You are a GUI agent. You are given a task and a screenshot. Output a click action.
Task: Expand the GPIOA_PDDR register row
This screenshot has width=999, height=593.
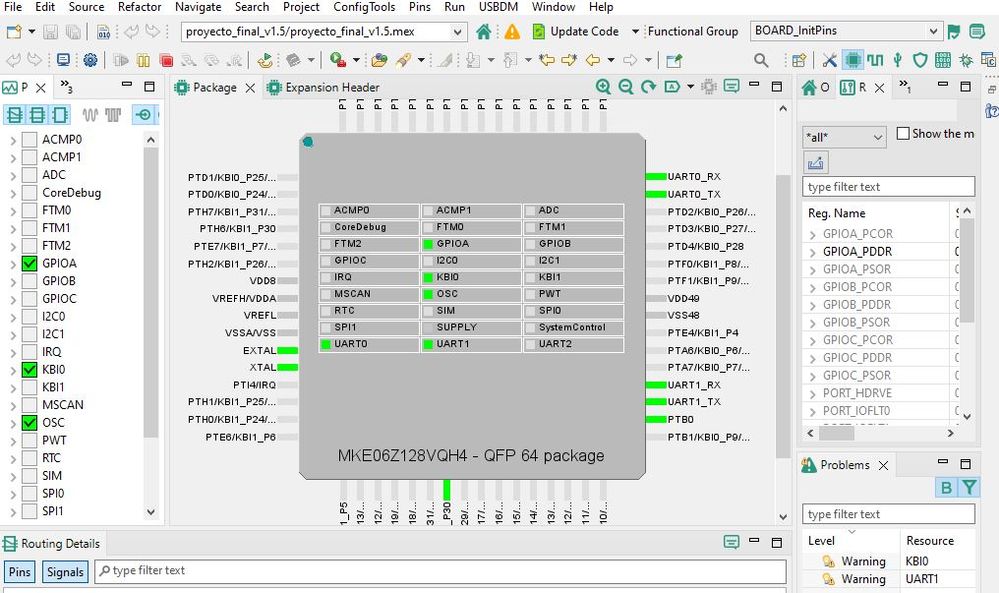(812, 252)
